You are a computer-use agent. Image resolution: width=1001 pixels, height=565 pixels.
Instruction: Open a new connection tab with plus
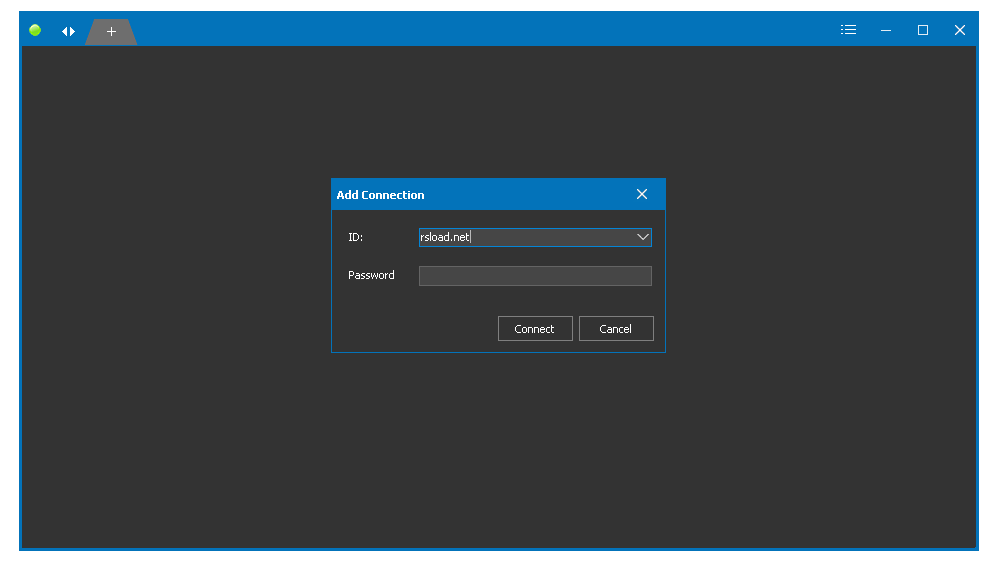[111, 31]
